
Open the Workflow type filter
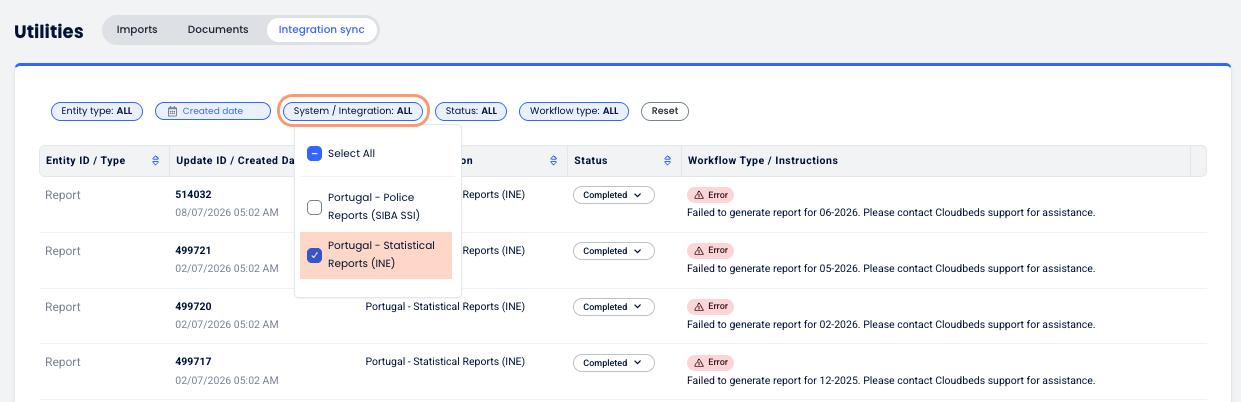coord(574,111)
